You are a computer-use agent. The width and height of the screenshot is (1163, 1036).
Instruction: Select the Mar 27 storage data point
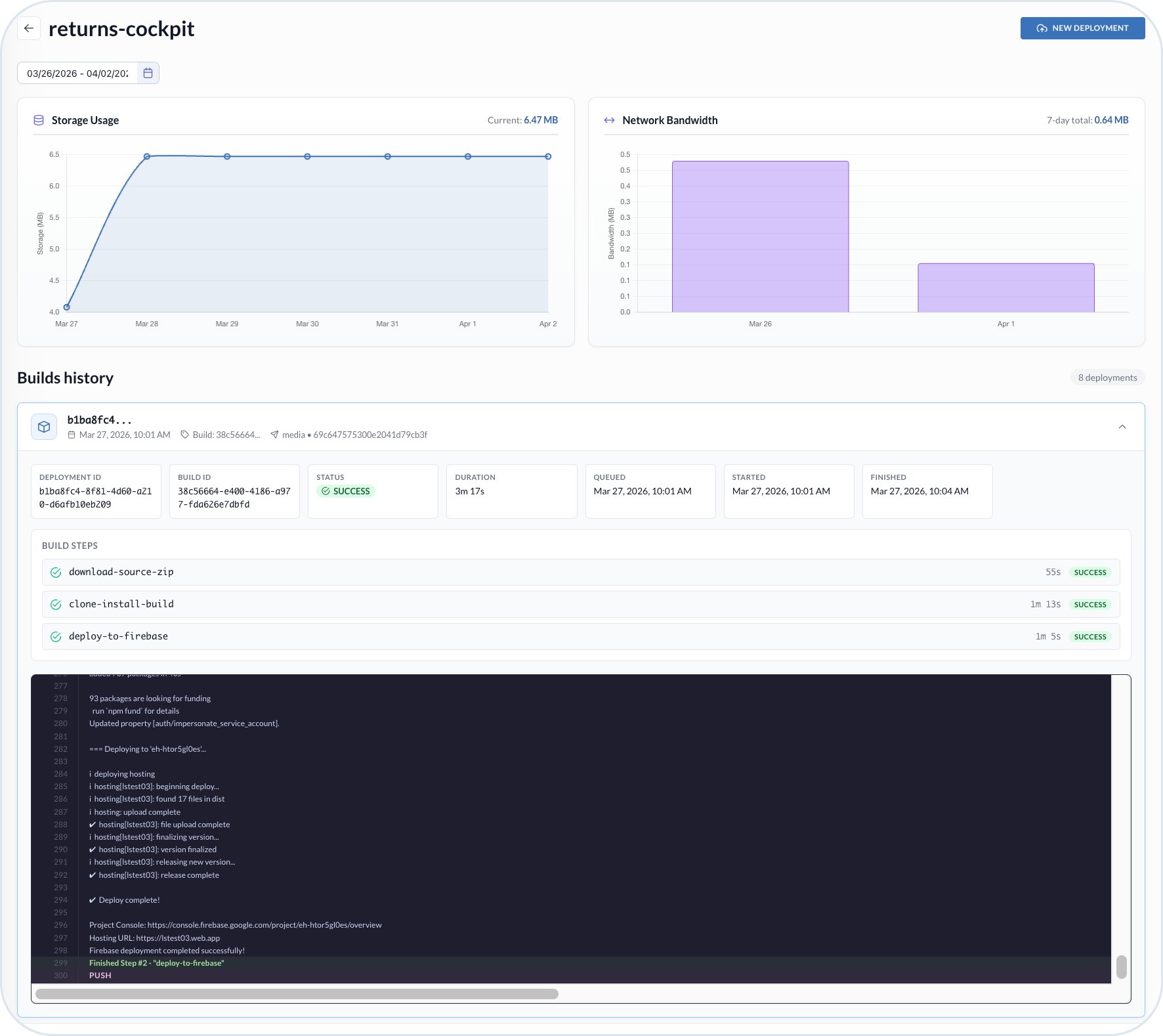[66, 307]
